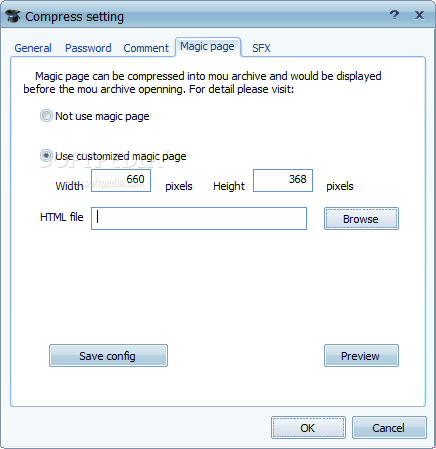Click the Save config button
The width and height of the screenshot is (436, 449).
click(x=108, y=356)
